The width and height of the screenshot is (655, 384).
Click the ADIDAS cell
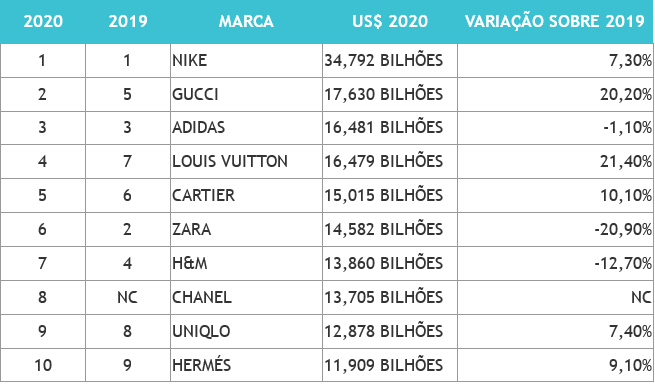[x=246, y=128]
